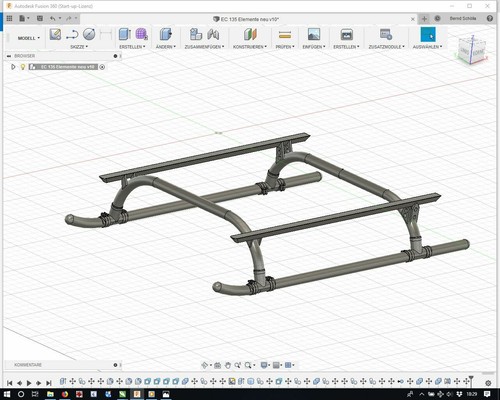Click the purple Create Form icon
Screen dimensions: 500x400
[x=141, y=34]
